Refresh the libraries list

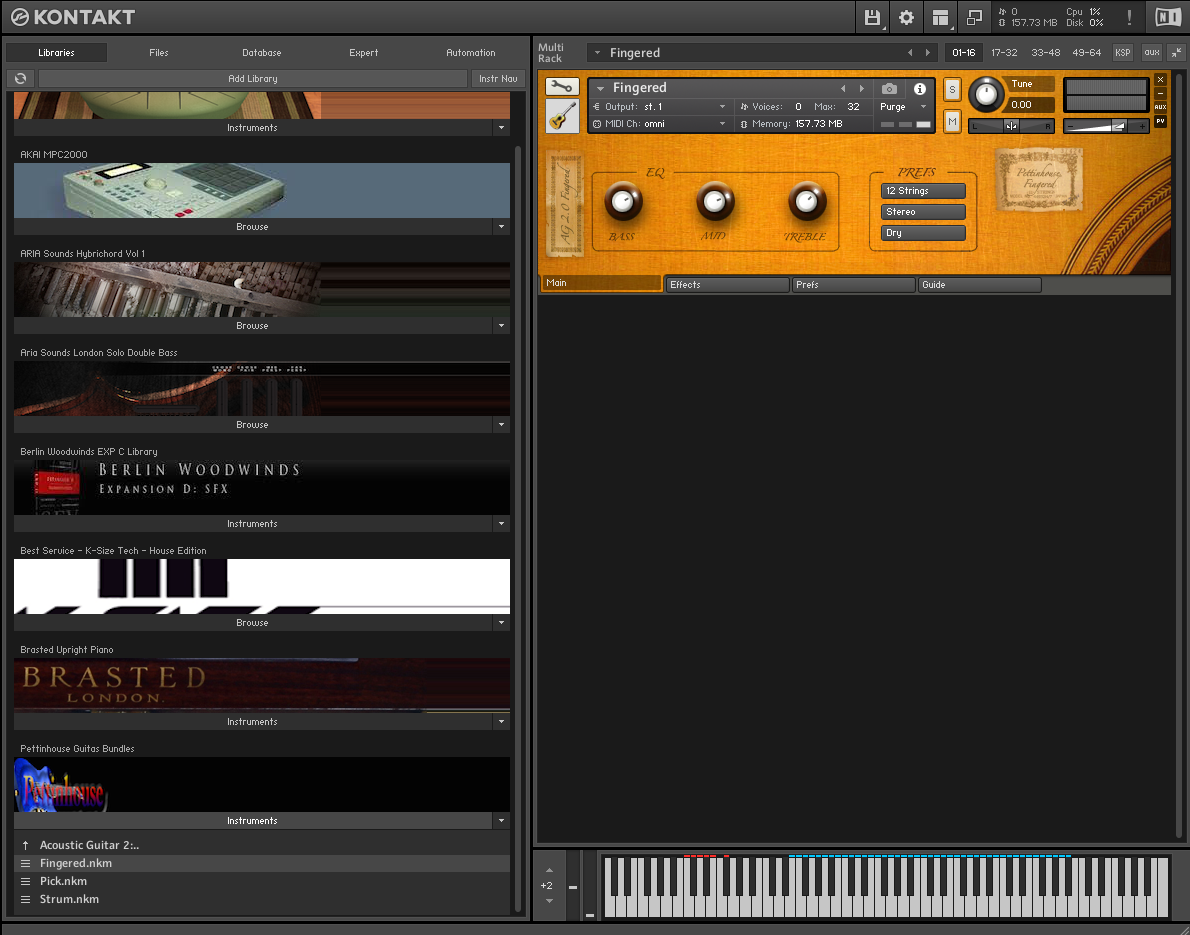pyautogui.click(x=20, y=78)
